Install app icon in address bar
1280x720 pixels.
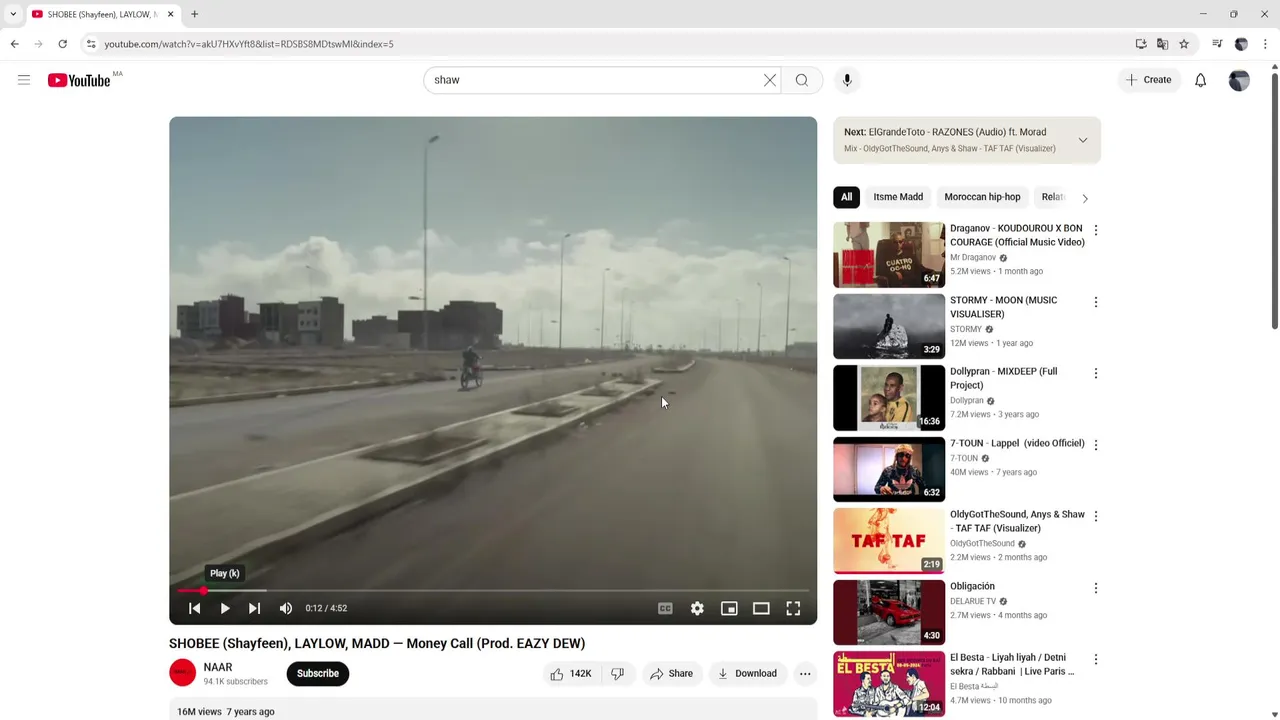pos(1141,44)
